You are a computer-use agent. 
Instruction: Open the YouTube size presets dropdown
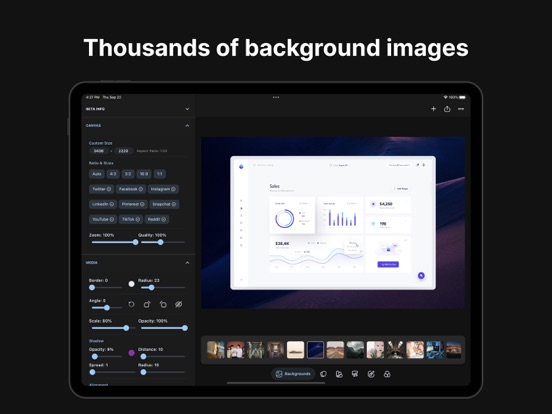click(x=103, y=219)
